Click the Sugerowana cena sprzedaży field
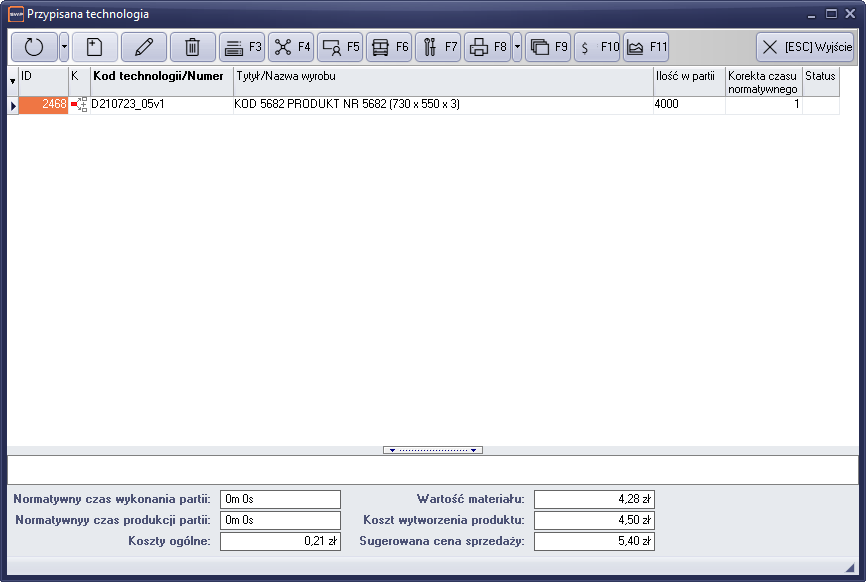Screen dimensions: 866x582 coord(594,541)
